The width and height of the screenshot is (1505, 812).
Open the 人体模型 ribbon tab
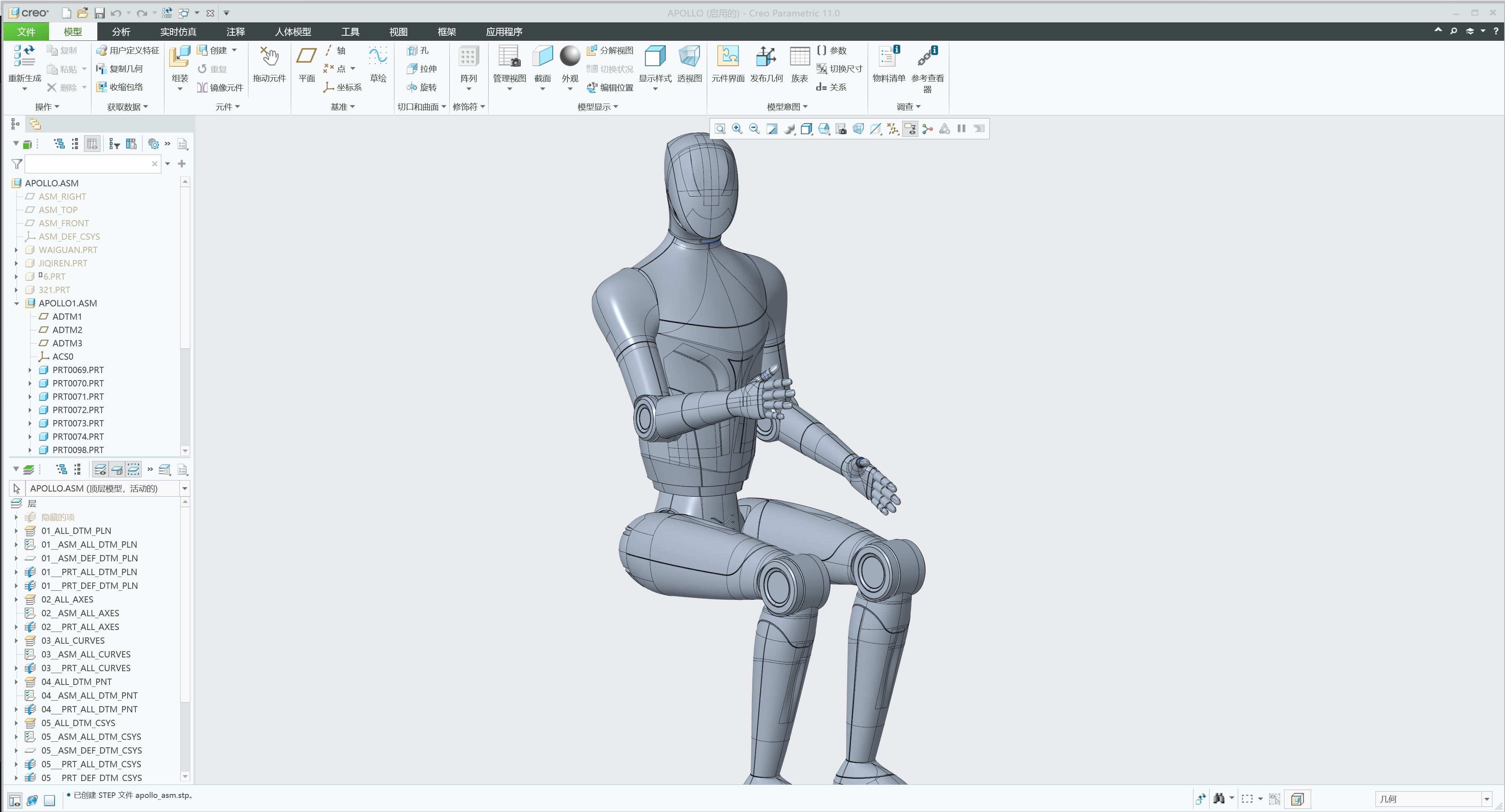click(x=293, y=31)
